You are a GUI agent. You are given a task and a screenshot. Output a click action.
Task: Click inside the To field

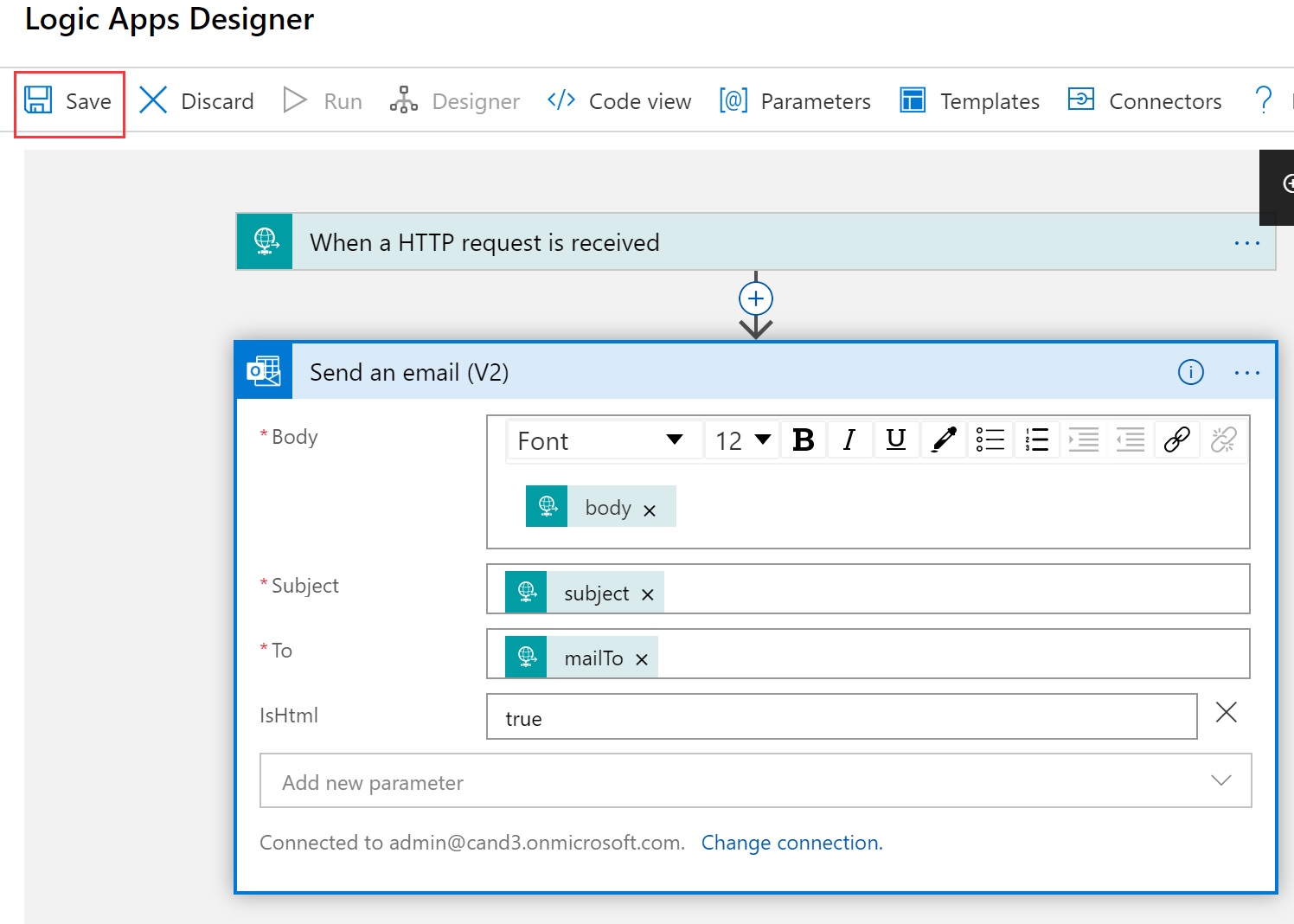[868, 654]
